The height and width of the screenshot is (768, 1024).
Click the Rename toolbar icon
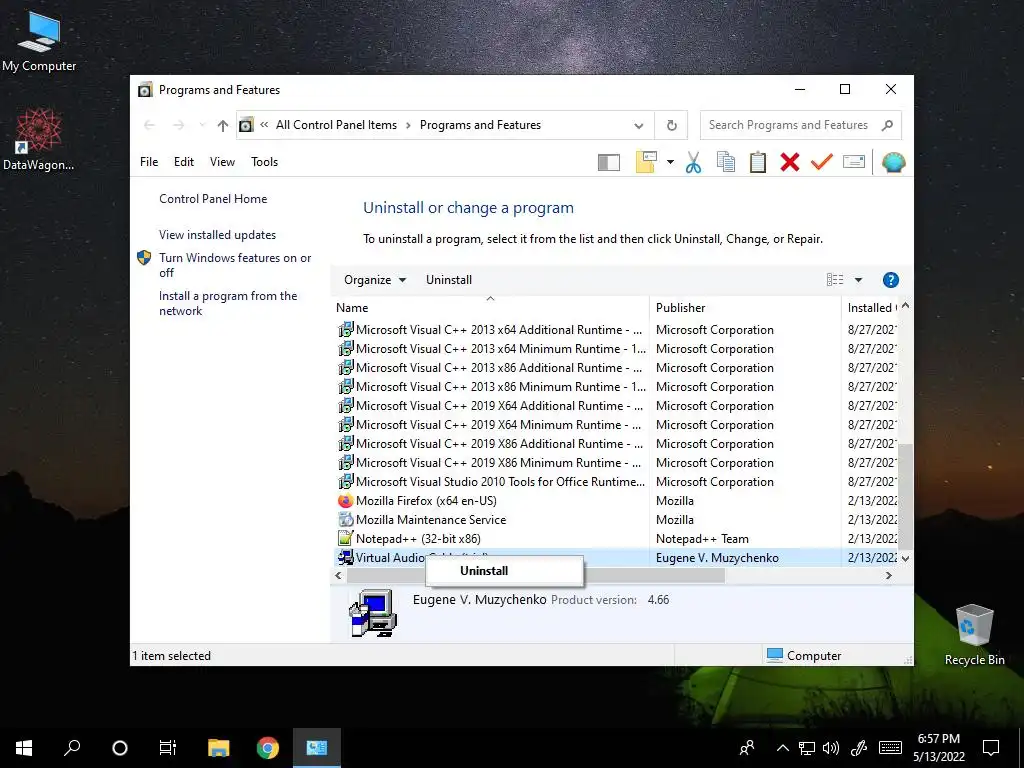pyautogui.click(x=854, y=161)
